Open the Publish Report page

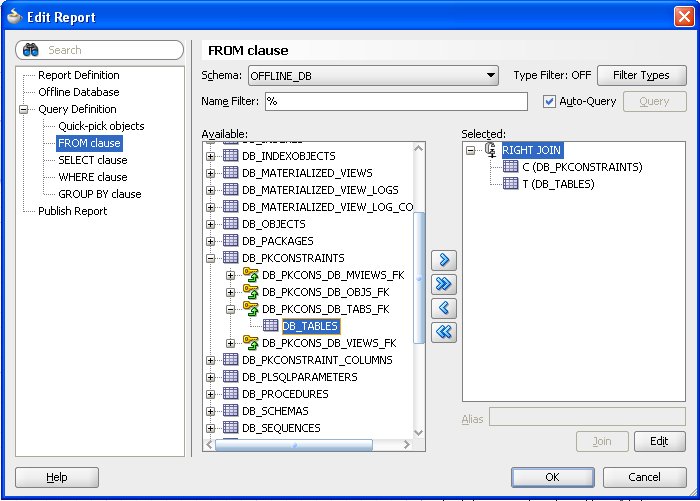73,211
